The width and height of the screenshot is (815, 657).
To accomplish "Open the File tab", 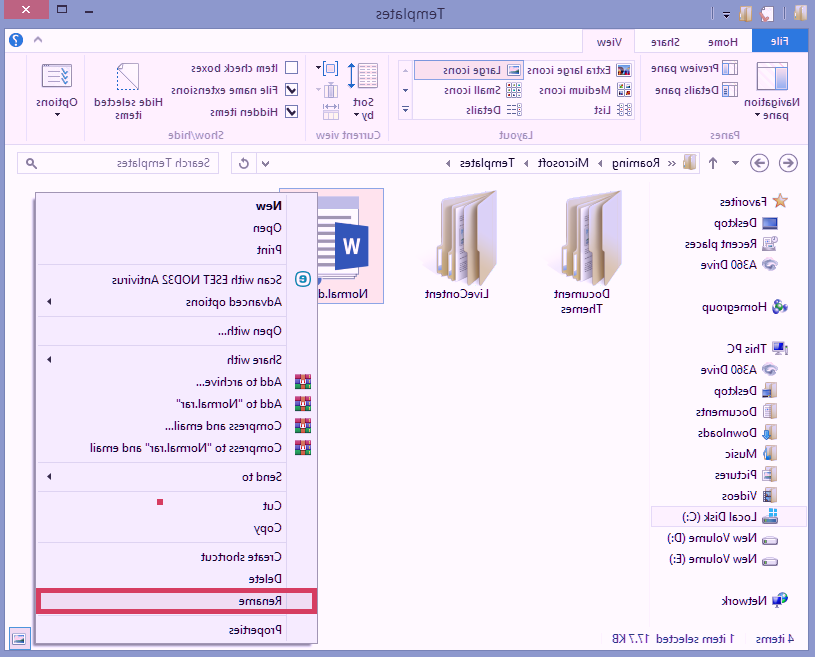I will coord(779,42).
